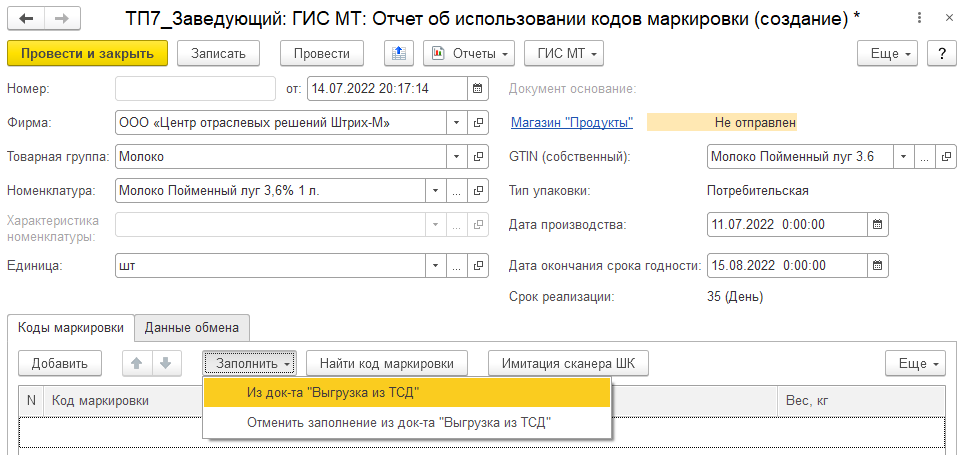
Task: Click Найти код маркировки button
Action: [387, 364]
